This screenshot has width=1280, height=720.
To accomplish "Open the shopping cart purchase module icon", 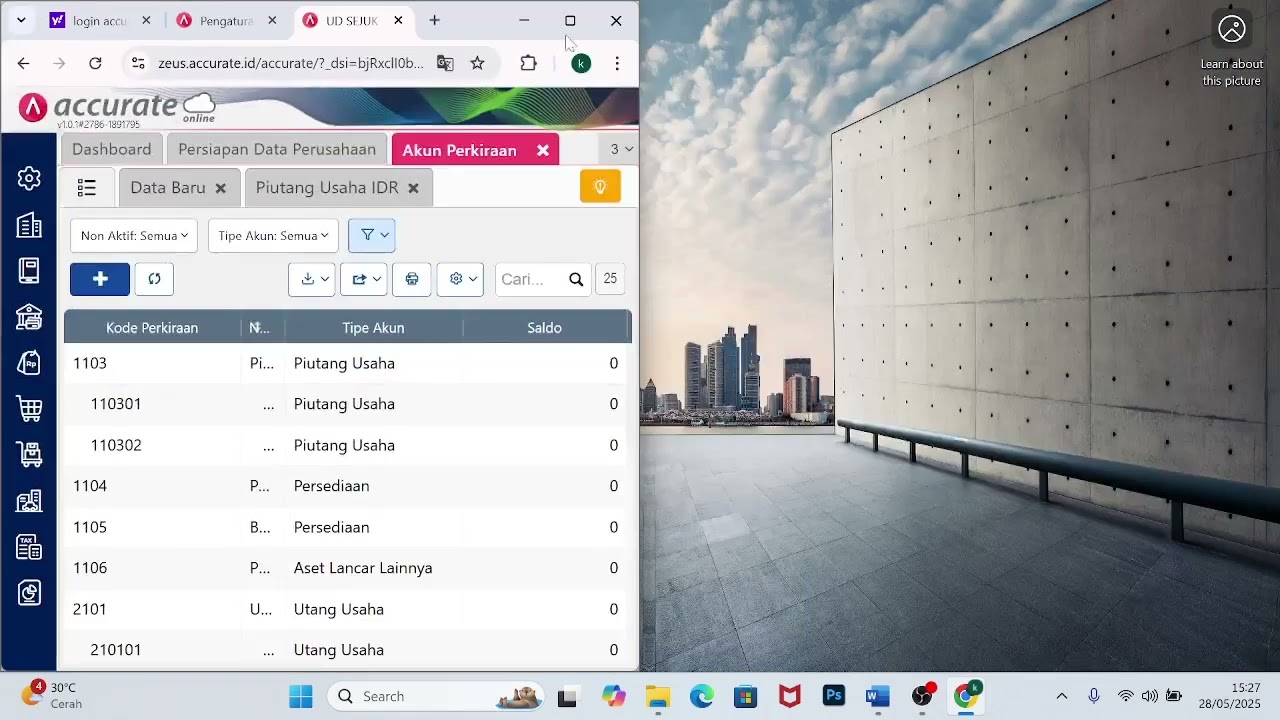I will click(x=29, y=409).
